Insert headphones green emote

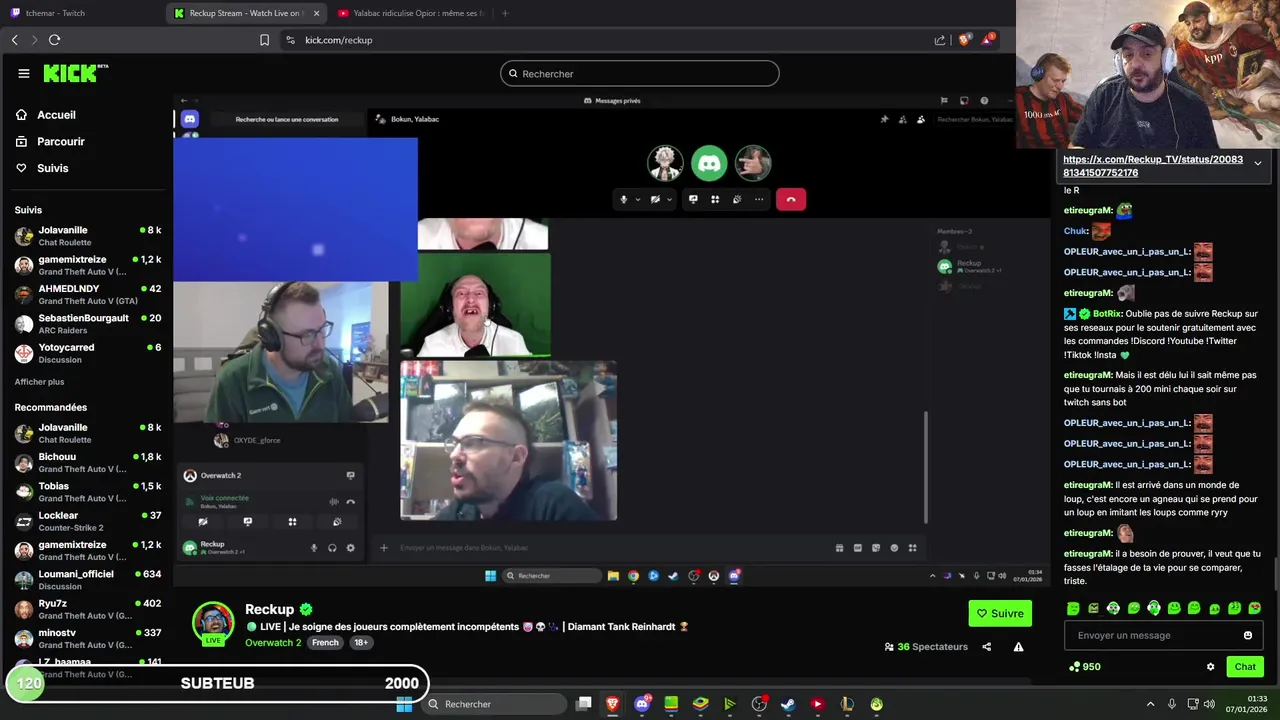tap(1153, 608)
